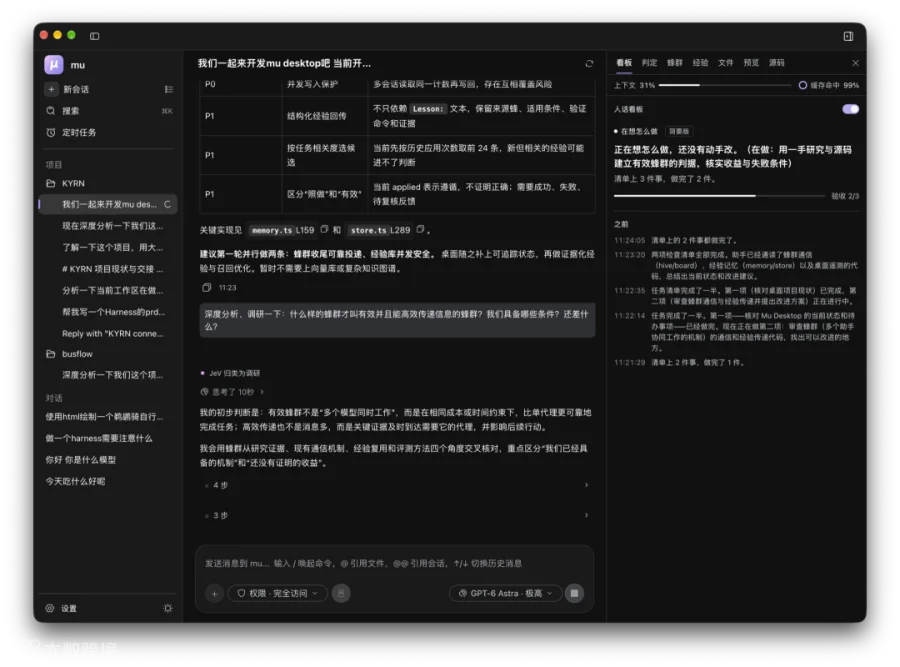Click the busflow project folder icon

(51, 354)
